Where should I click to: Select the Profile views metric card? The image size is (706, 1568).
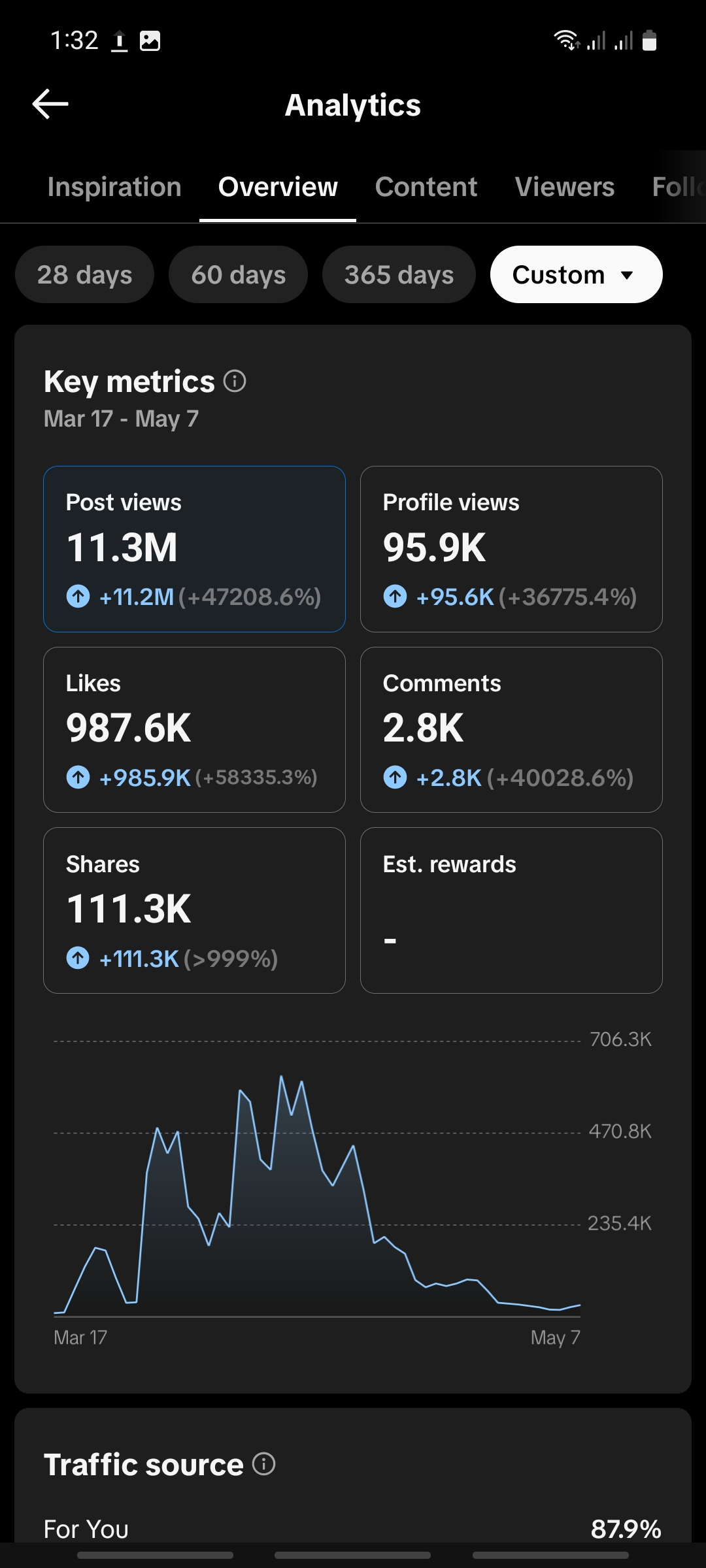pyautogui.click(x=511, y=549)
